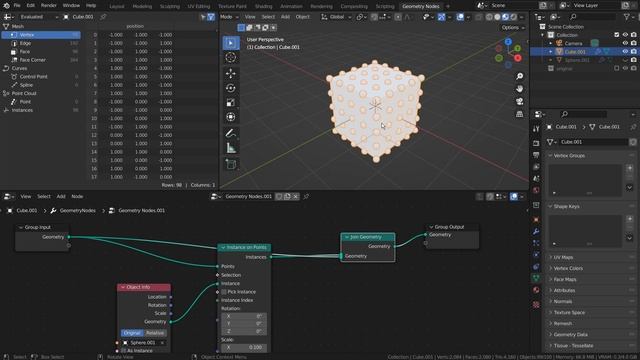
Task: Toggle camera view with viewport camera icon
Action: (x=519, y=102)
